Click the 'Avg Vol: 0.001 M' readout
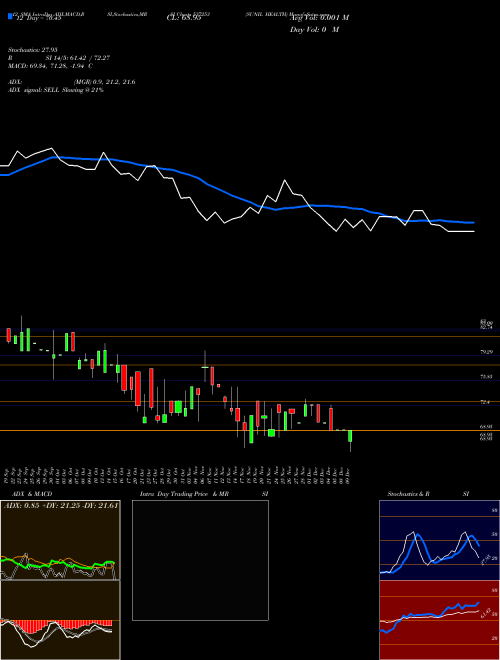500x660 pixels. pyautogui.click(x=319, y=18)
